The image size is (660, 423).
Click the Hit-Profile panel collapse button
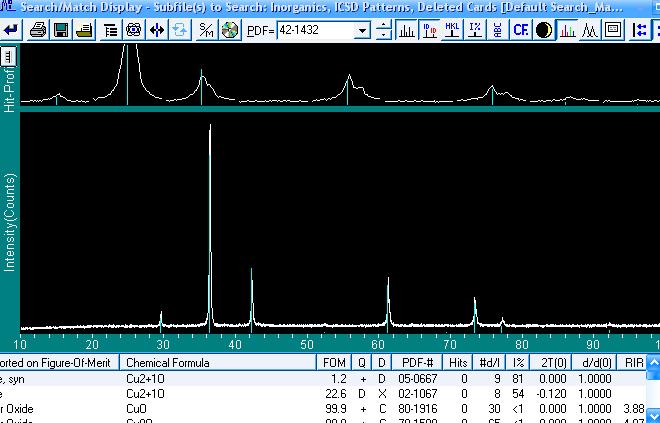click(x=9, y=55)
